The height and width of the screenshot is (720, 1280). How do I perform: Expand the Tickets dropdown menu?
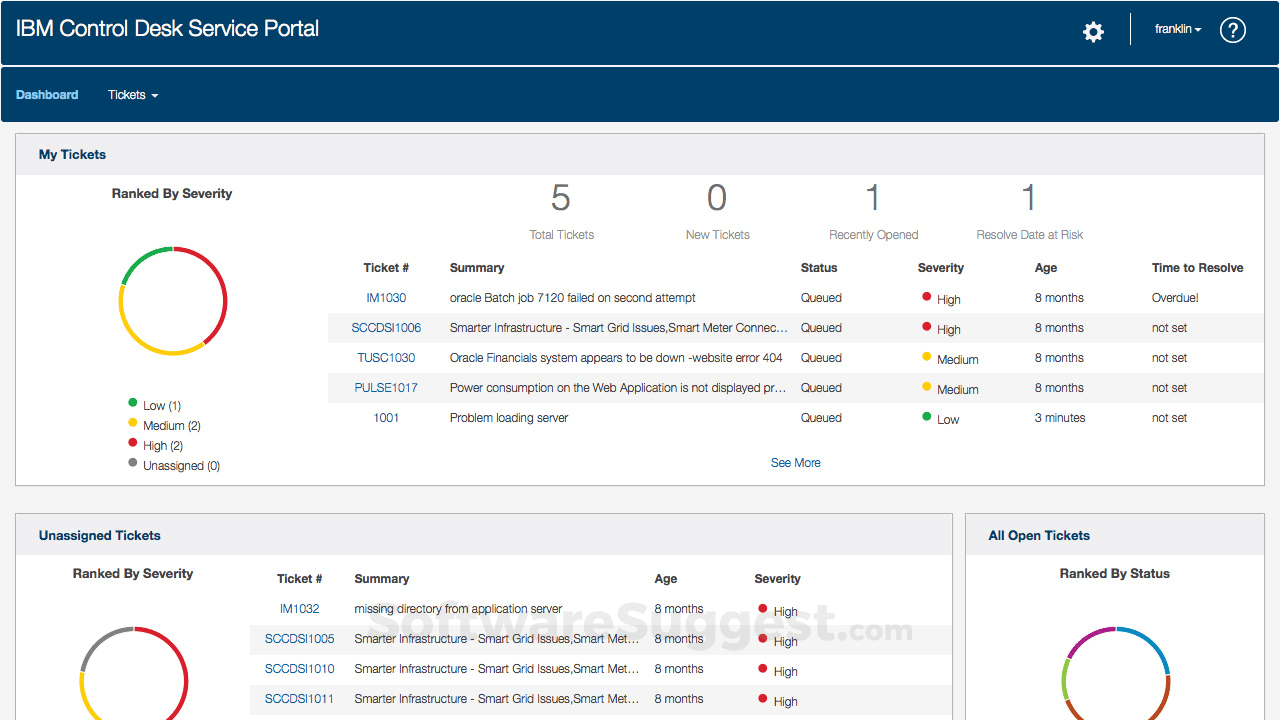[x=132, y=94]
